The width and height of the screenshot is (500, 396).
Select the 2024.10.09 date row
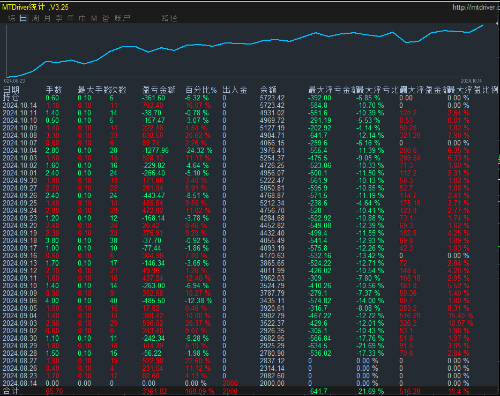click(20, 128)
